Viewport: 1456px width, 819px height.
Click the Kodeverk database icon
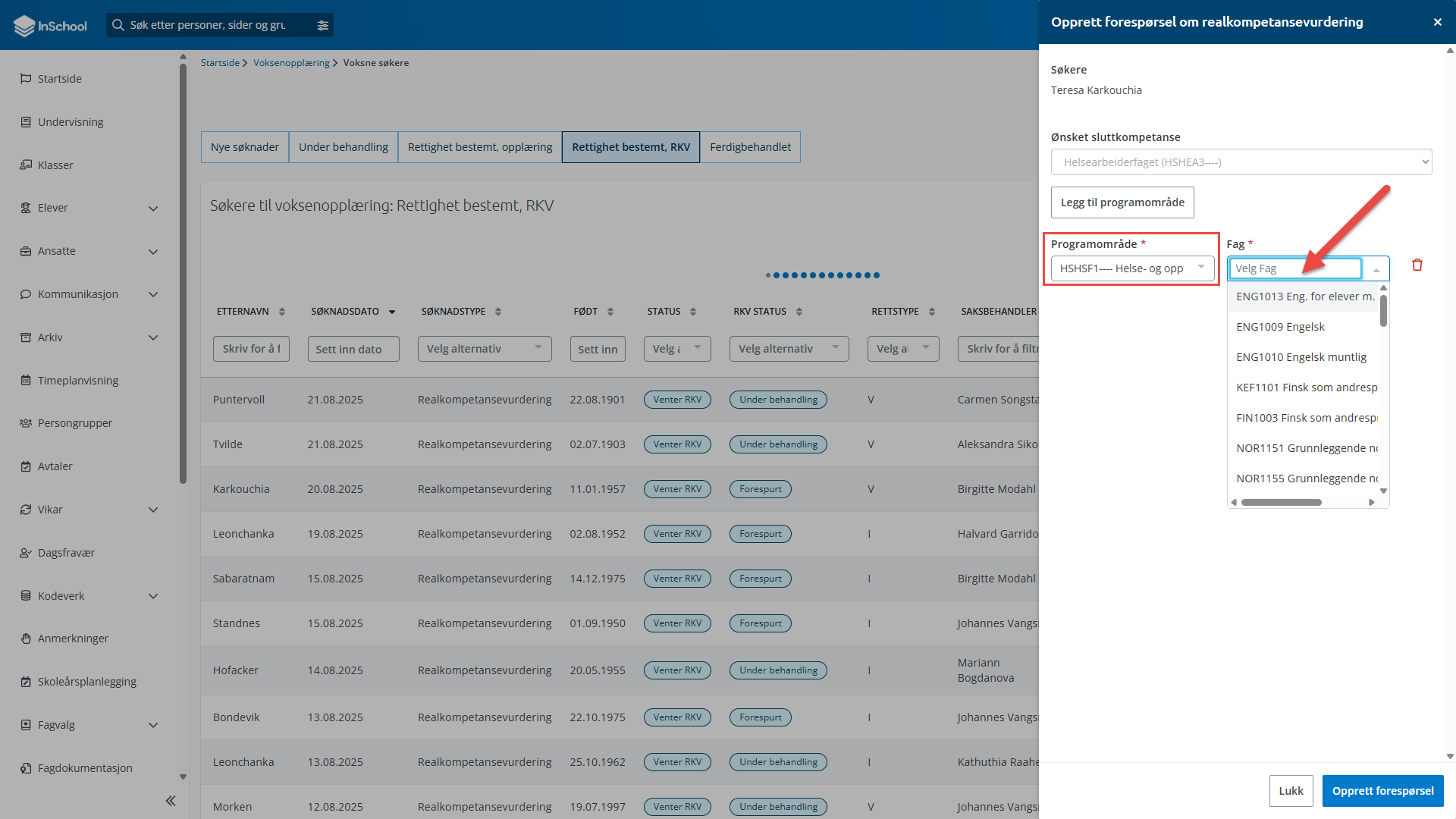point(26,596)
